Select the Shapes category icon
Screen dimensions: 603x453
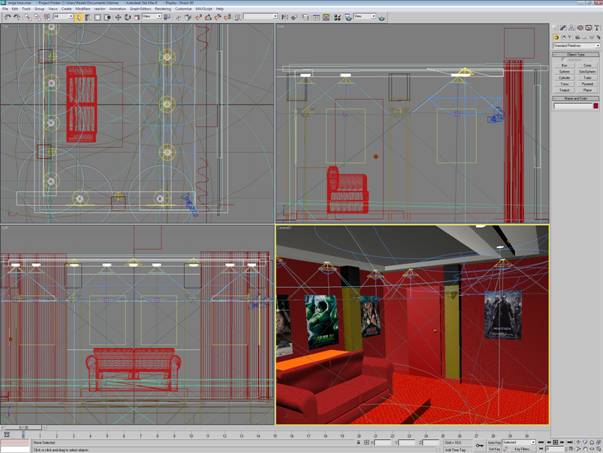(x=564, y=36)
